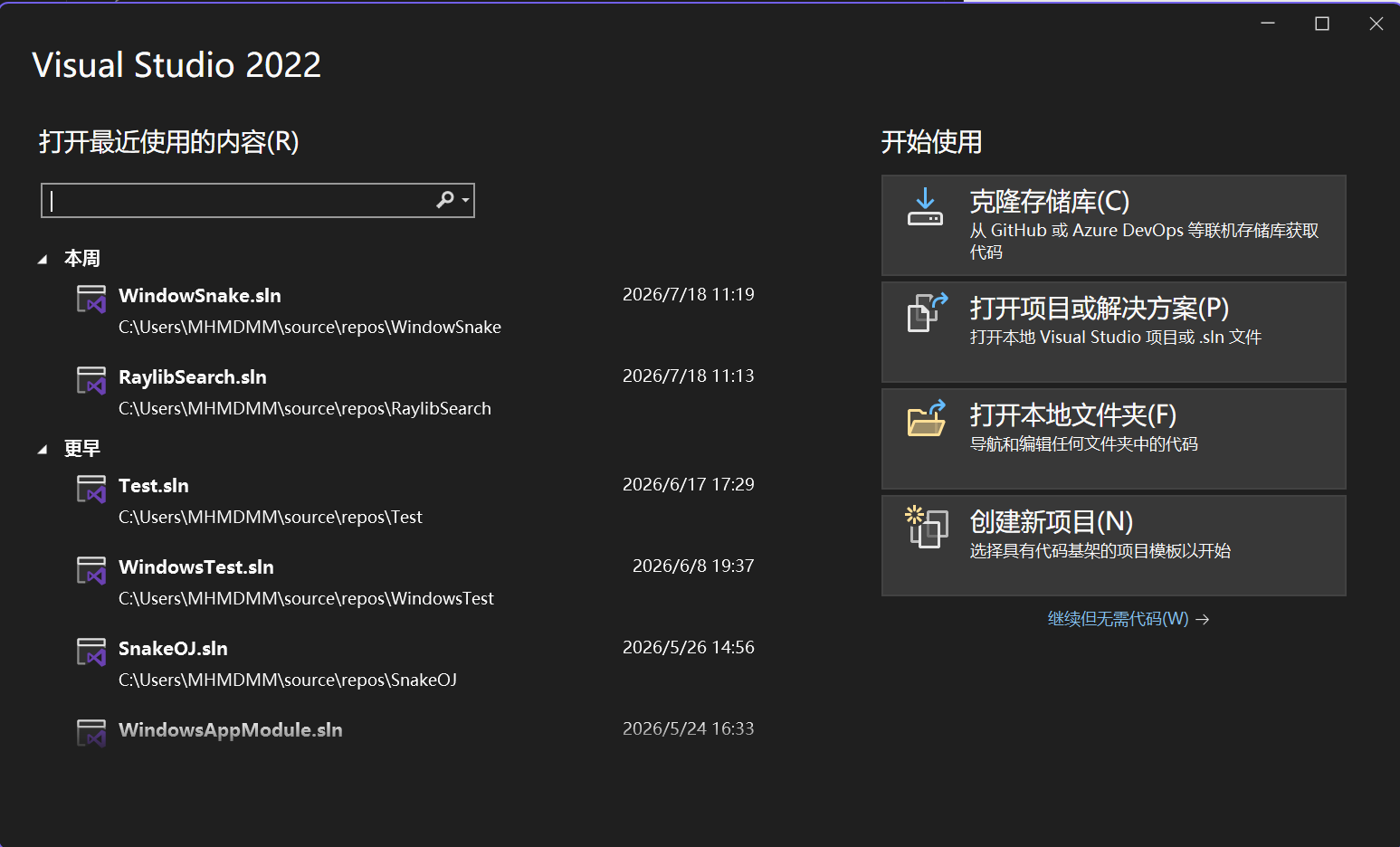Click the arrow after 继续但无需代码(W)

(x=1203, y=620)
